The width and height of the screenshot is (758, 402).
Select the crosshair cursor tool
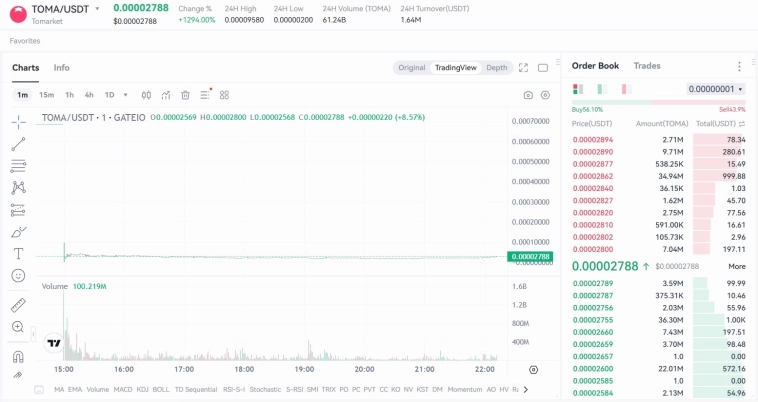[18, 121]
